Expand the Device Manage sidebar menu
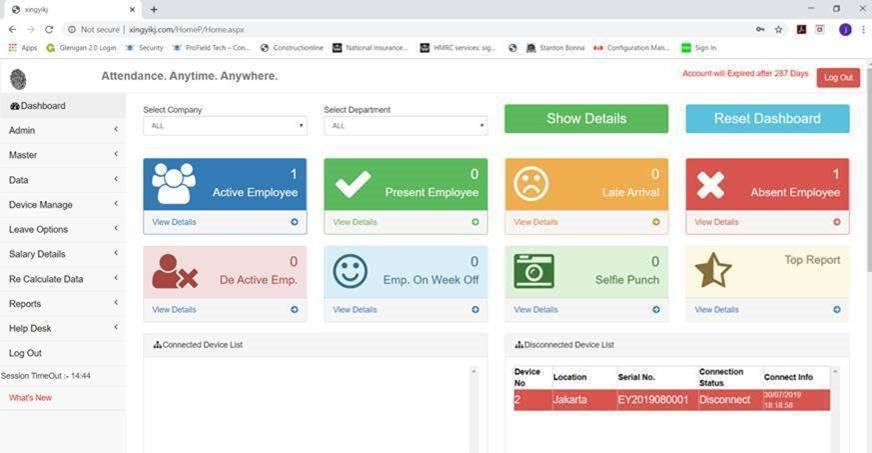 62,205
